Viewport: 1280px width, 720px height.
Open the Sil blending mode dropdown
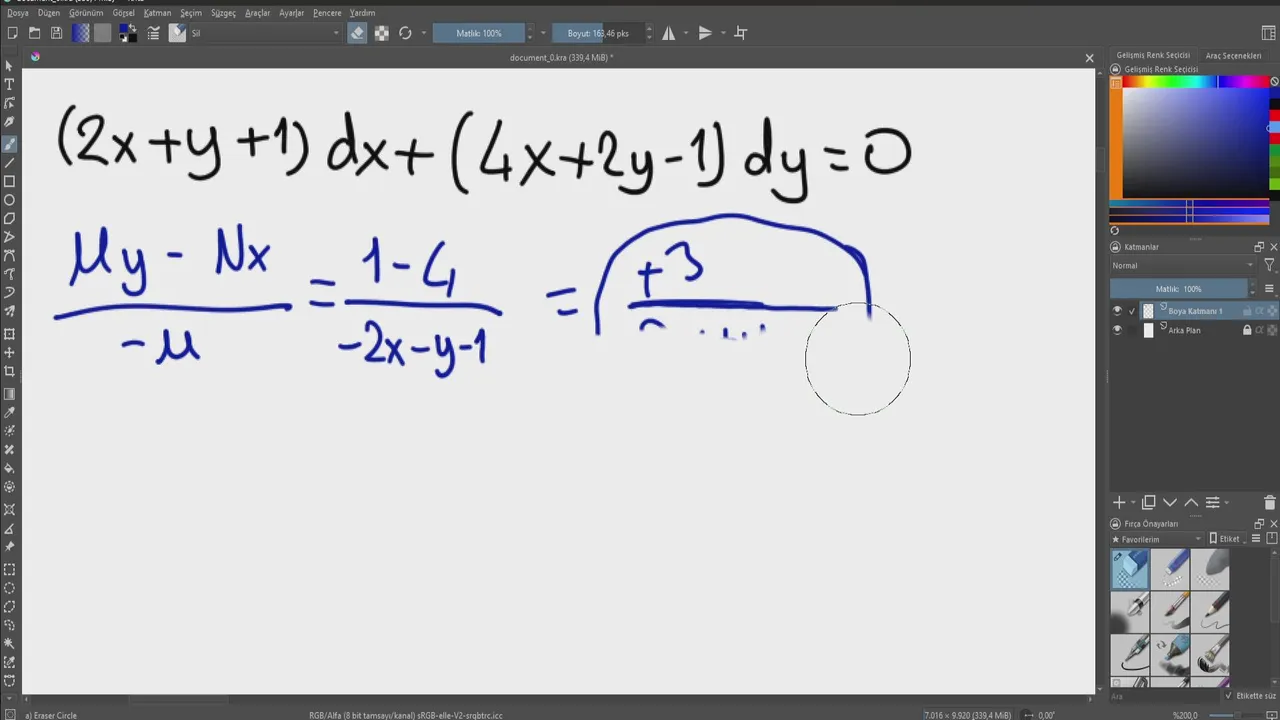tap(265, 33)
